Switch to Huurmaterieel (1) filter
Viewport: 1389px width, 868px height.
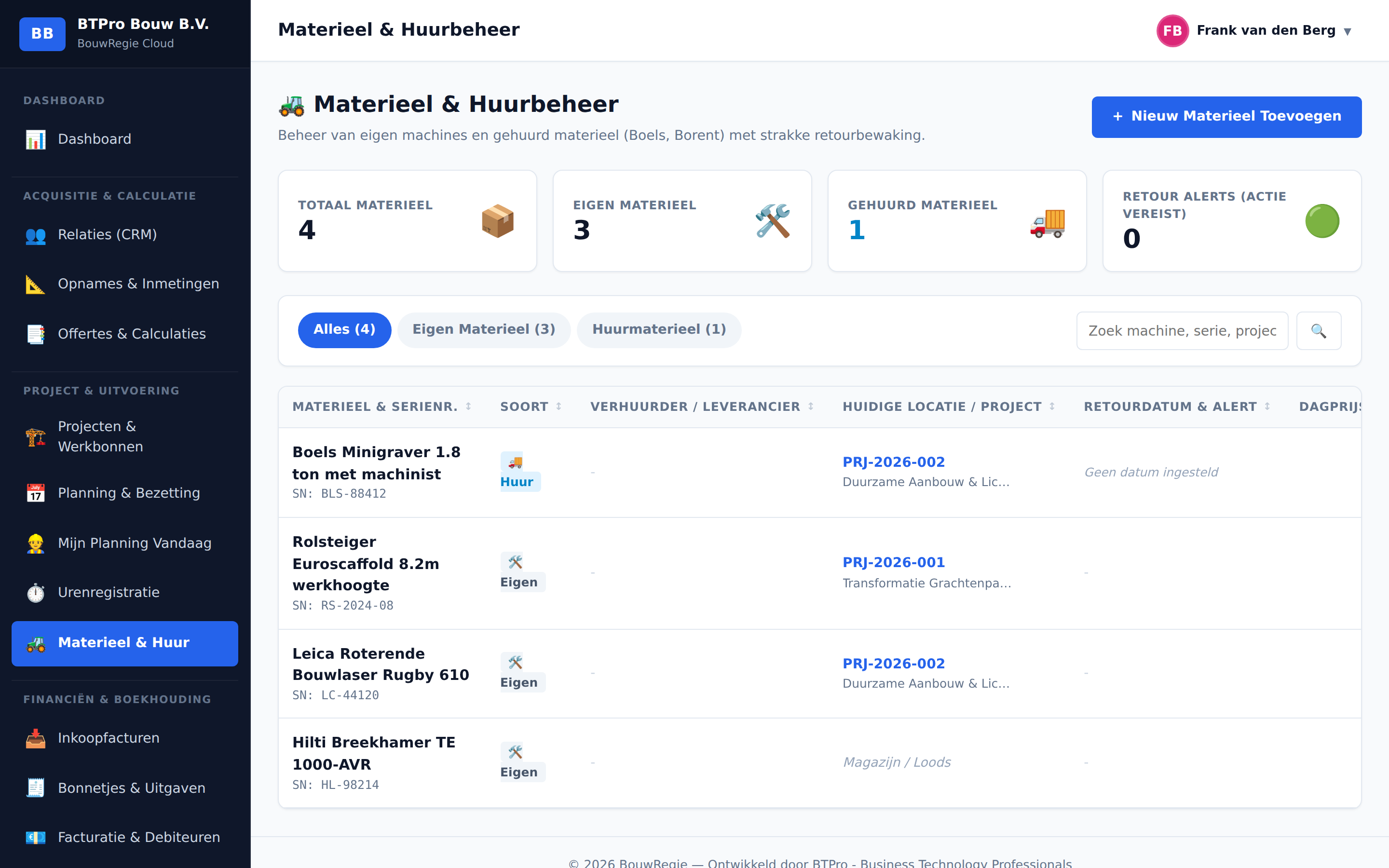pos(659,330)
